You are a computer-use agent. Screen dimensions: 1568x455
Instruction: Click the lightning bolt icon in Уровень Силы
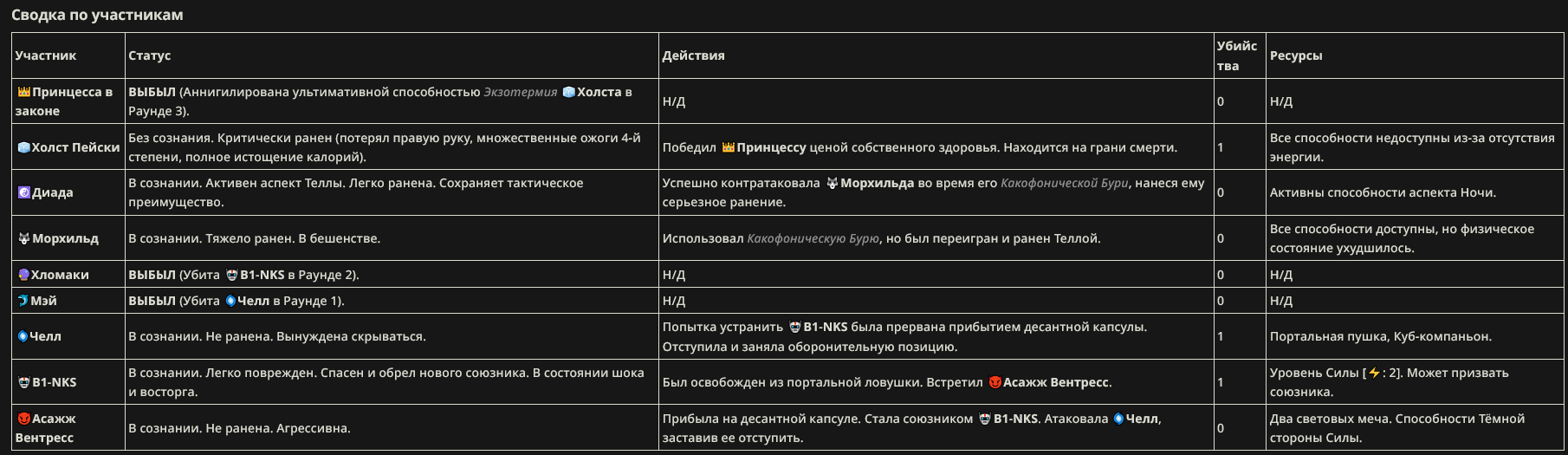(1374, 373)
